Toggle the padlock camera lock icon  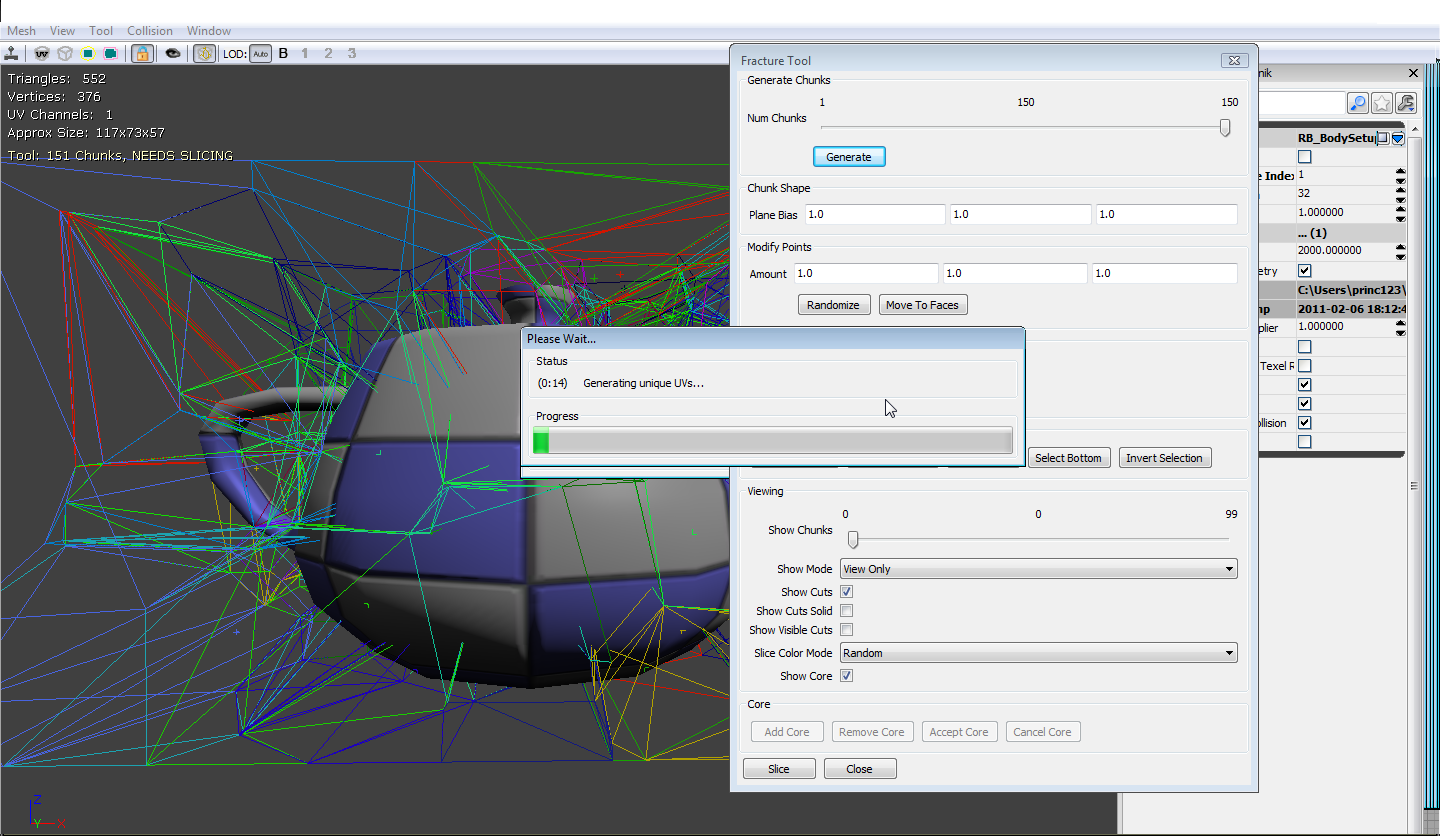pyautogui.click(x=142, y=53)
